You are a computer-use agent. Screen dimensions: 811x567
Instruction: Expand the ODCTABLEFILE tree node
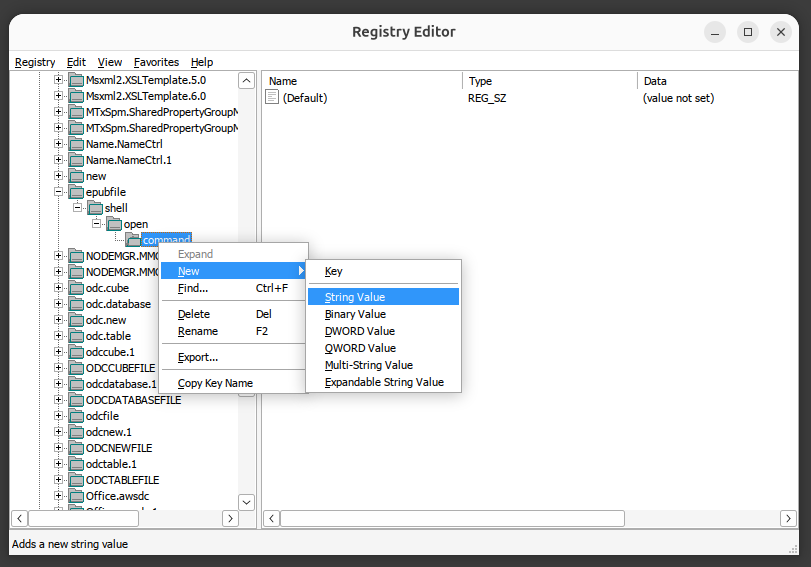click(58, 480)
